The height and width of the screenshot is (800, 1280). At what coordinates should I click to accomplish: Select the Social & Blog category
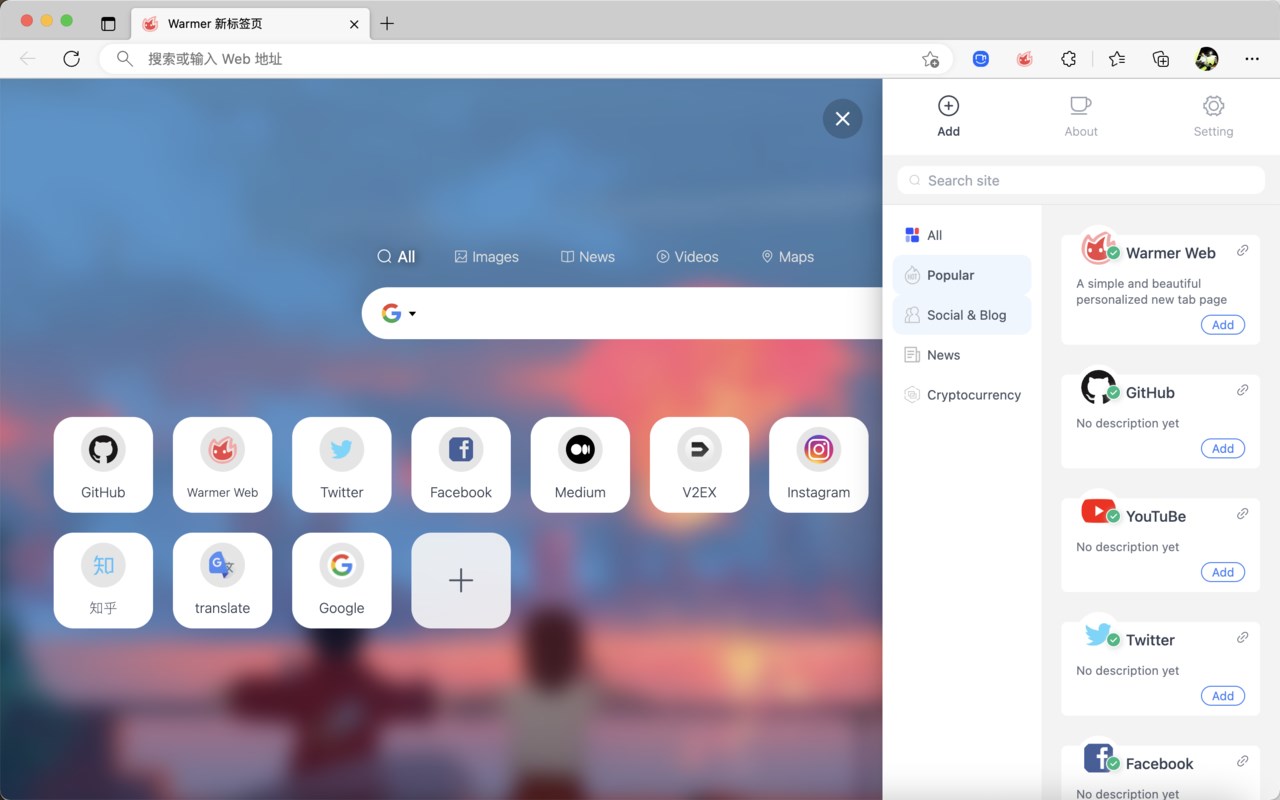(x=961, y=315)
